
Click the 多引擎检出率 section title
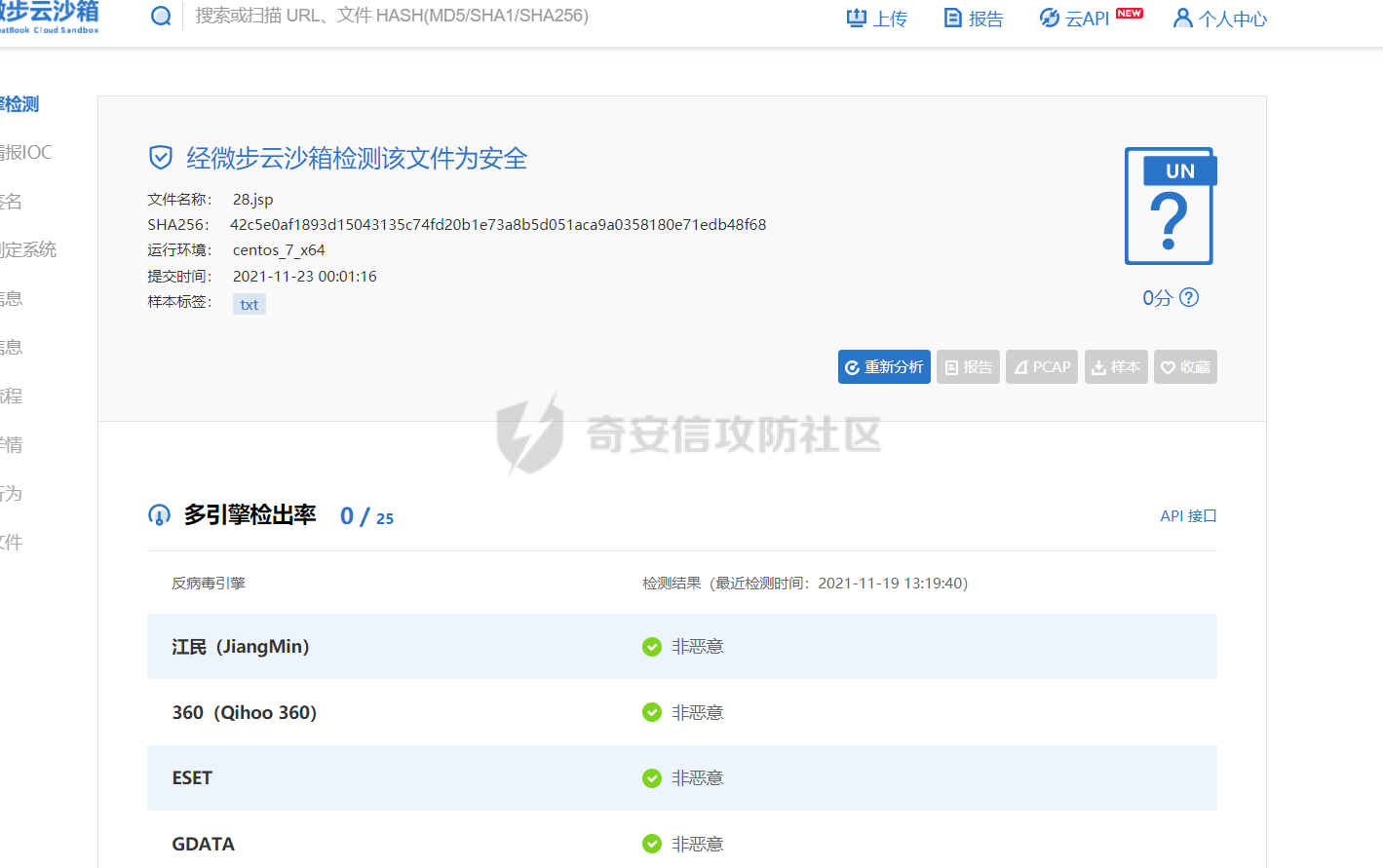tap(250, 515)
